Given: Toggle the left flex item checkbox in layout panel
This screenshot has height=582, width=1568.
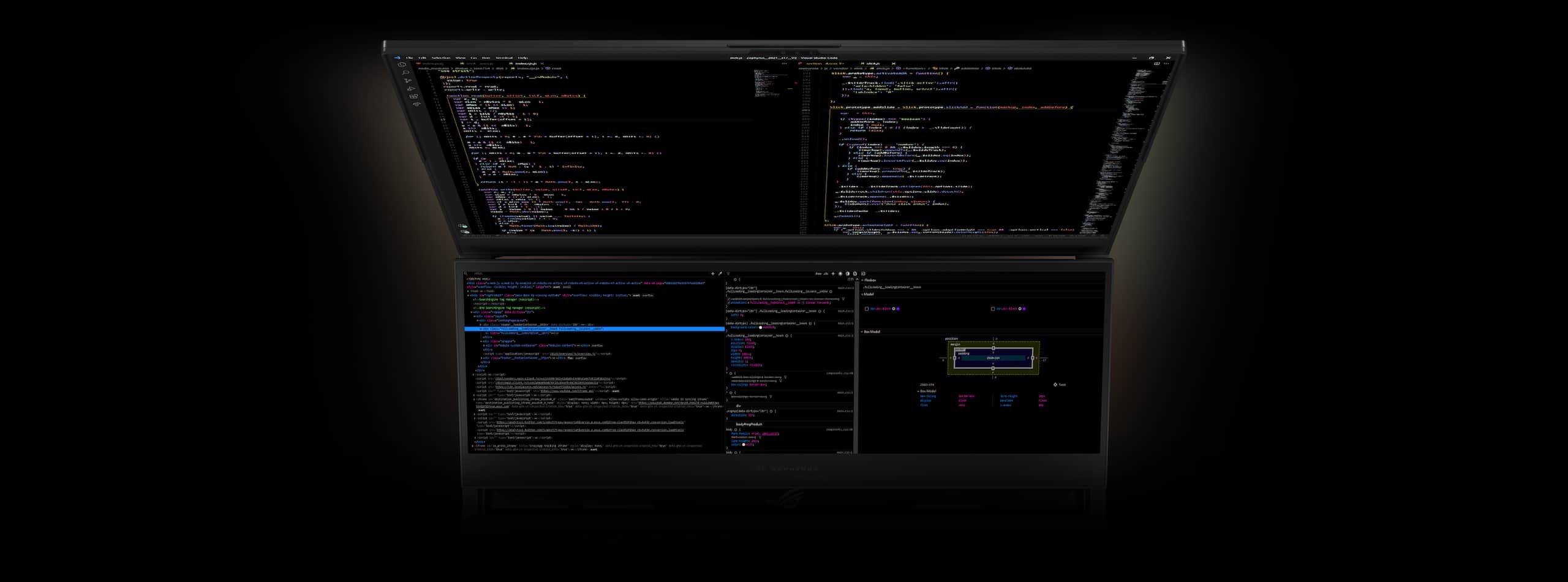Looking at the screenshot, I should click(x=867, y=309).
